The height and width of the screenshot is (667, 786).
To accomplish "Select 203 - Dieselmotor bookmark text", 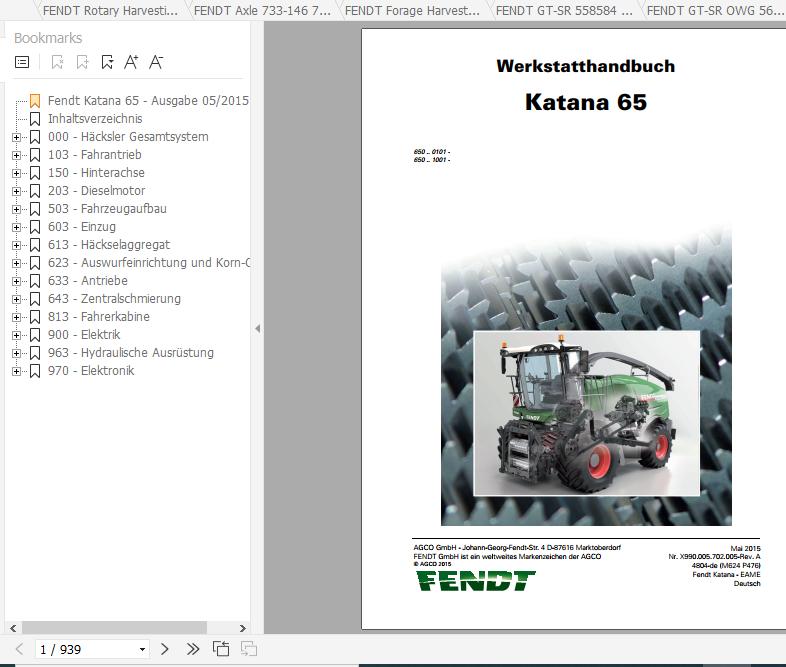I will tap(97, 191).
